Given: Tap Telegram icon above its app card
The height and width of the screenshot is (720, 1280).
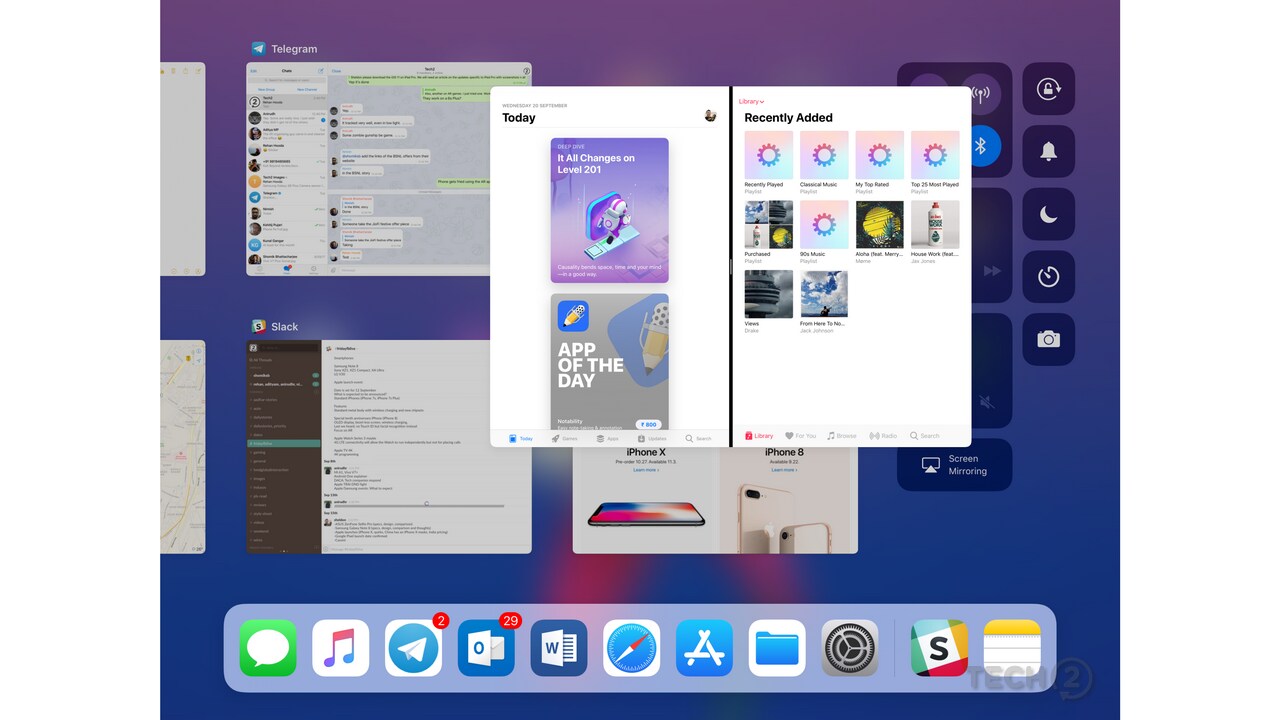Looking at the screenshot, I should click(x=258, y=48).
